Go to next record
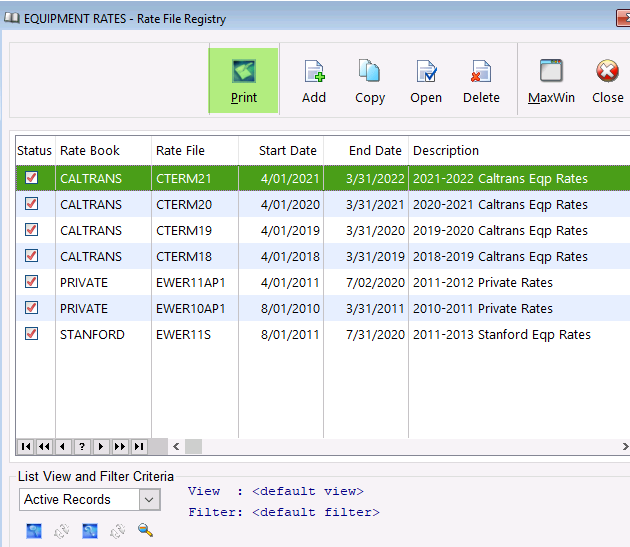Screen dimensions: 630x547 (x=101, y=447)
